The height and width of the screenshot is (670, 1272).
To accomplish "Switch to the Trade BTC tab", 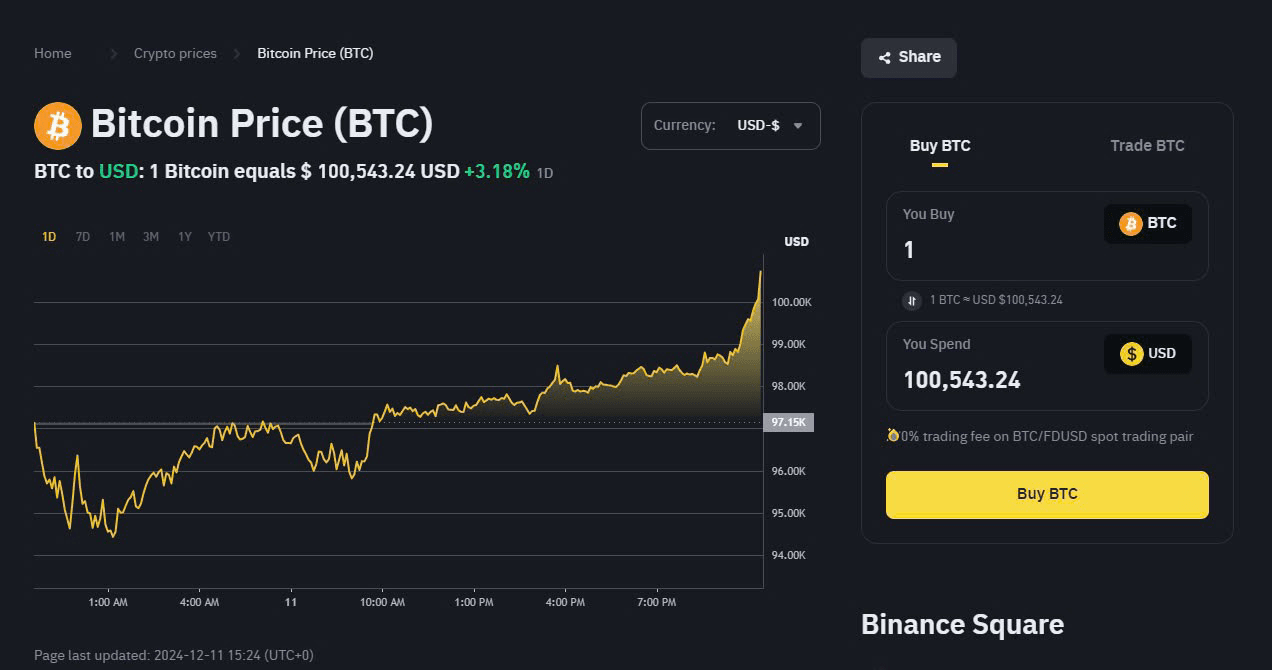I will pyautogui.click(x=1147, y=146).
